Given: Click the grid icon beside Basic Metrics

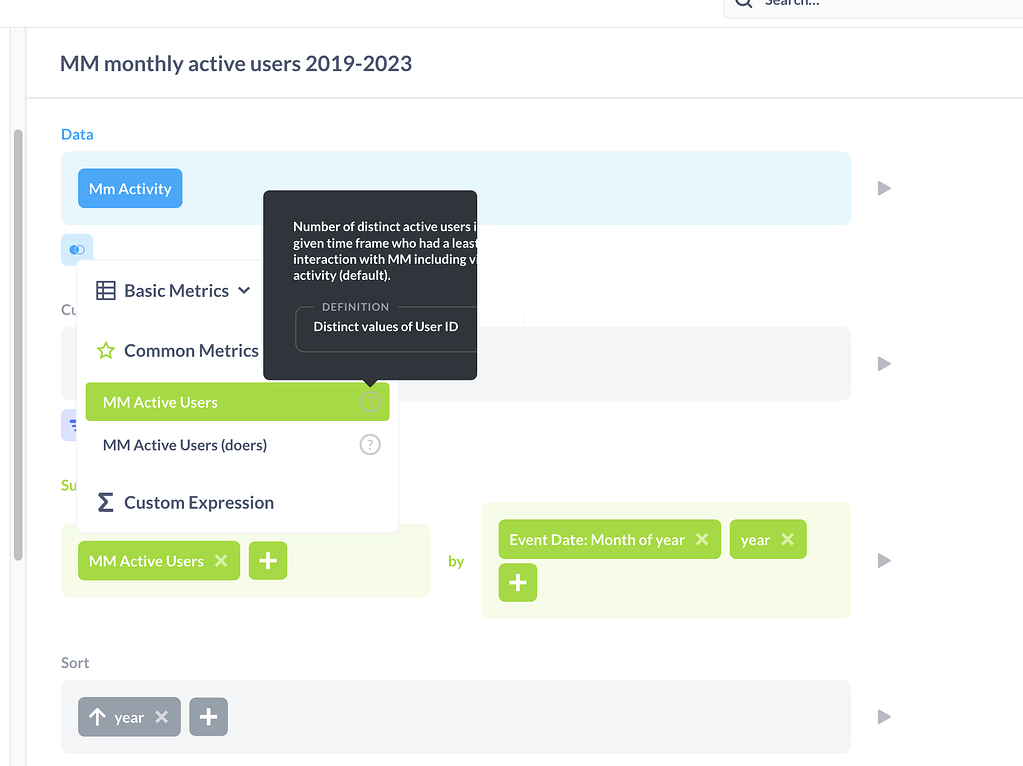Looking at the screenshot, I should (x=106, y=290).
